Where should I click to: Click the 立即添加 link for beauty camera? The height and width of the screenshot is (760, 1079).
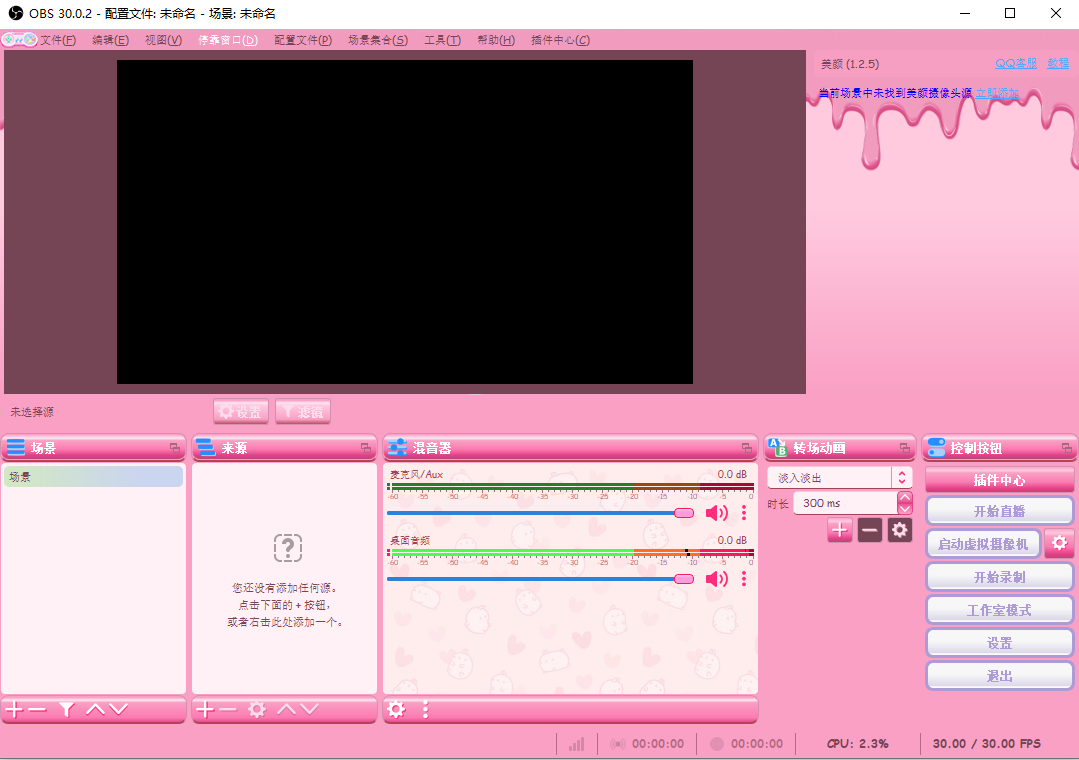[997, 93]
